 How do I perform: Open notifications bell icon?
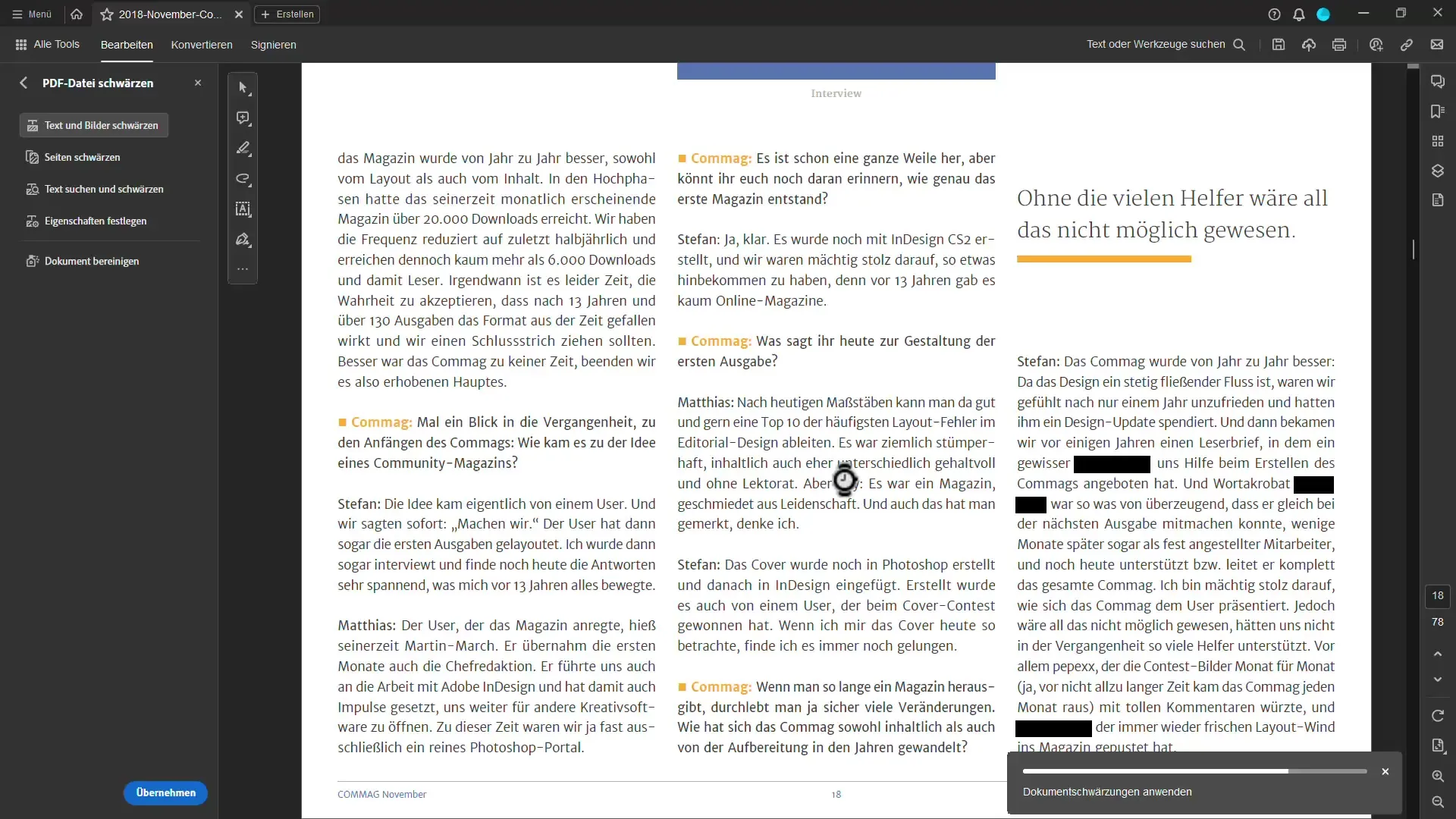coord(1299,14)
